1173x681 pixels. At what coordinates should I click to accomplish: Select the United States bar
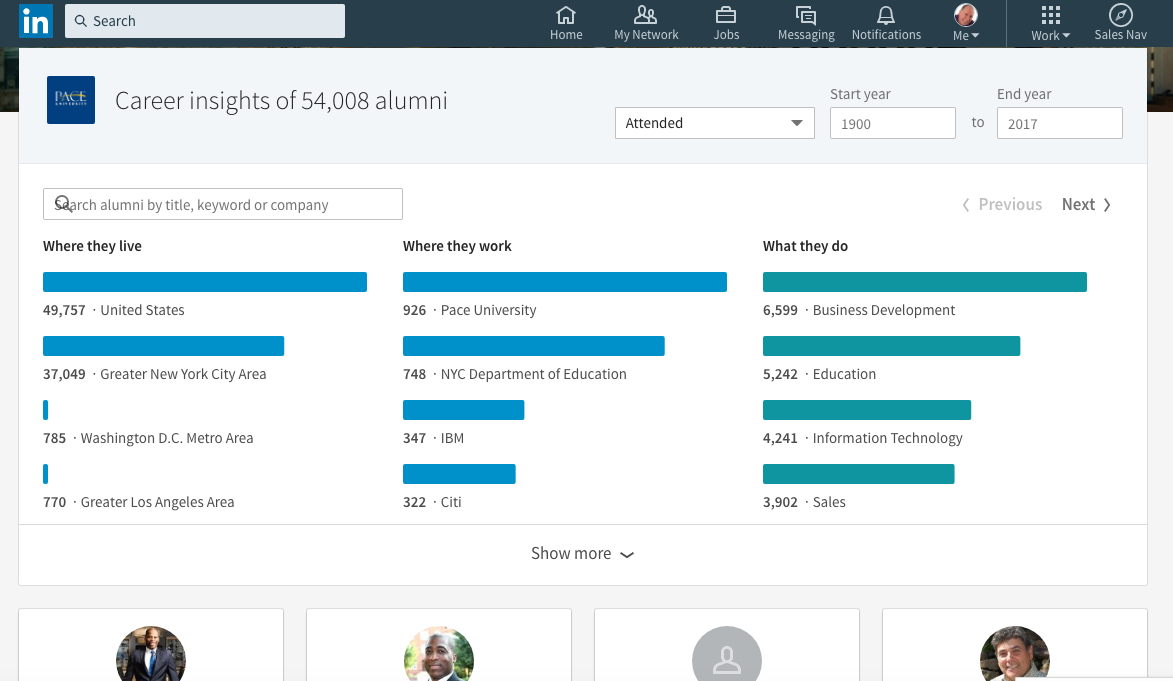point(205,282)
